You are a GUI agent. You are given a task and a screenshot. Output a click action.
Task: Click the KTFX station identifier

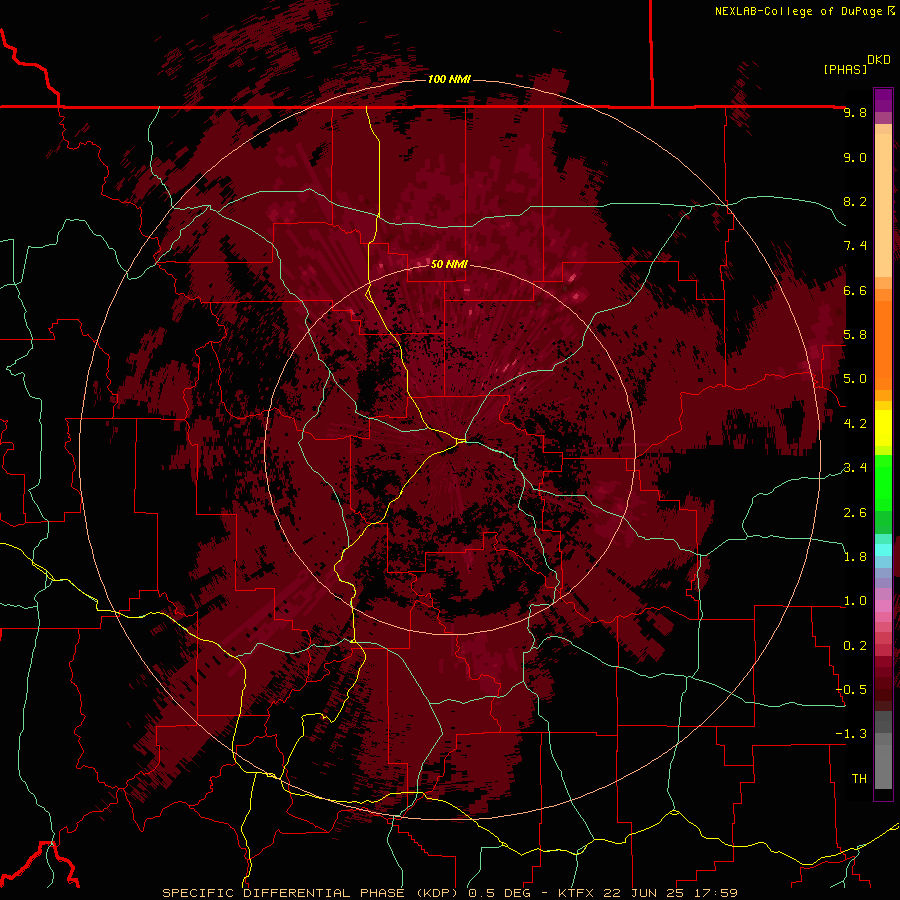[x=577, y=893]
